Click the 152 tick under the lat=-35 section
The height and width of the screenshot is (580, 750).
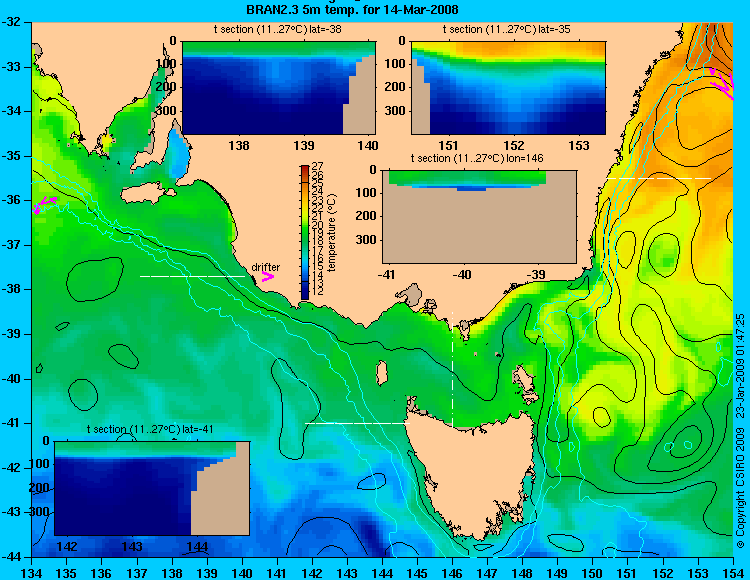pyautogui.click(x=514, y=145)
